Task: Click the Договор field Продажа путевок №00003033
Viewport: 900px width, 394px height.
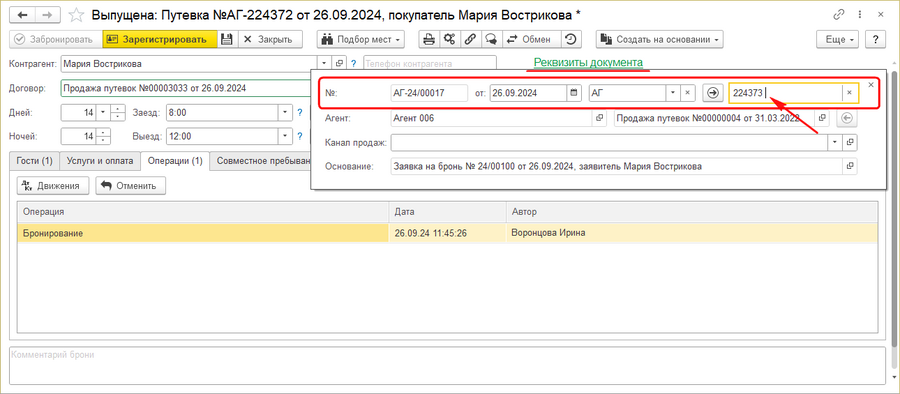Action: point(185,88)
